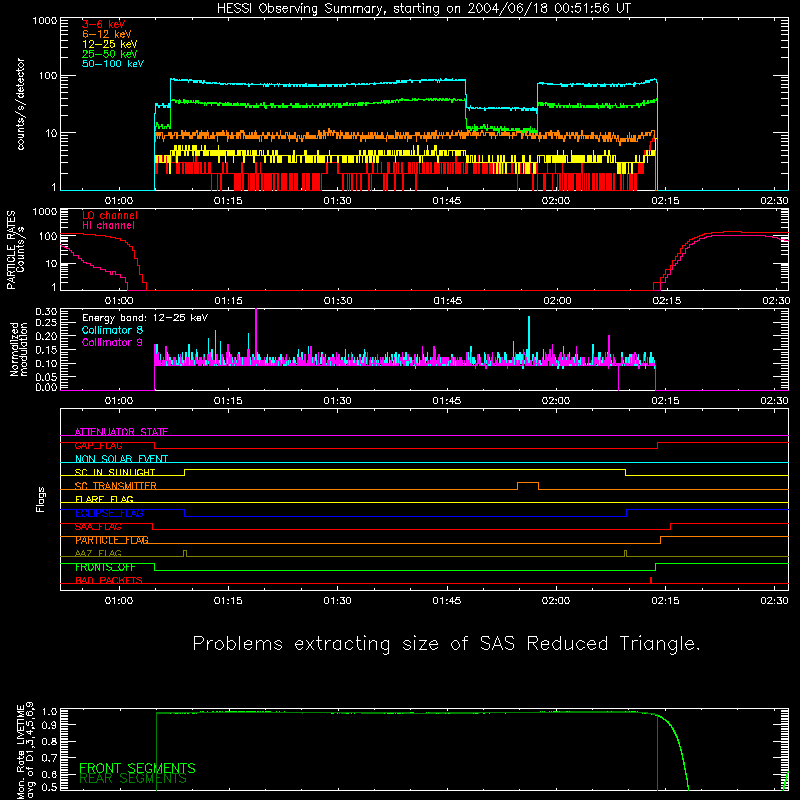Viewport: 800px width, 800px height.
Task: Click the SC_IN_SUNLIGHT flag label
Action: (115, 472)
